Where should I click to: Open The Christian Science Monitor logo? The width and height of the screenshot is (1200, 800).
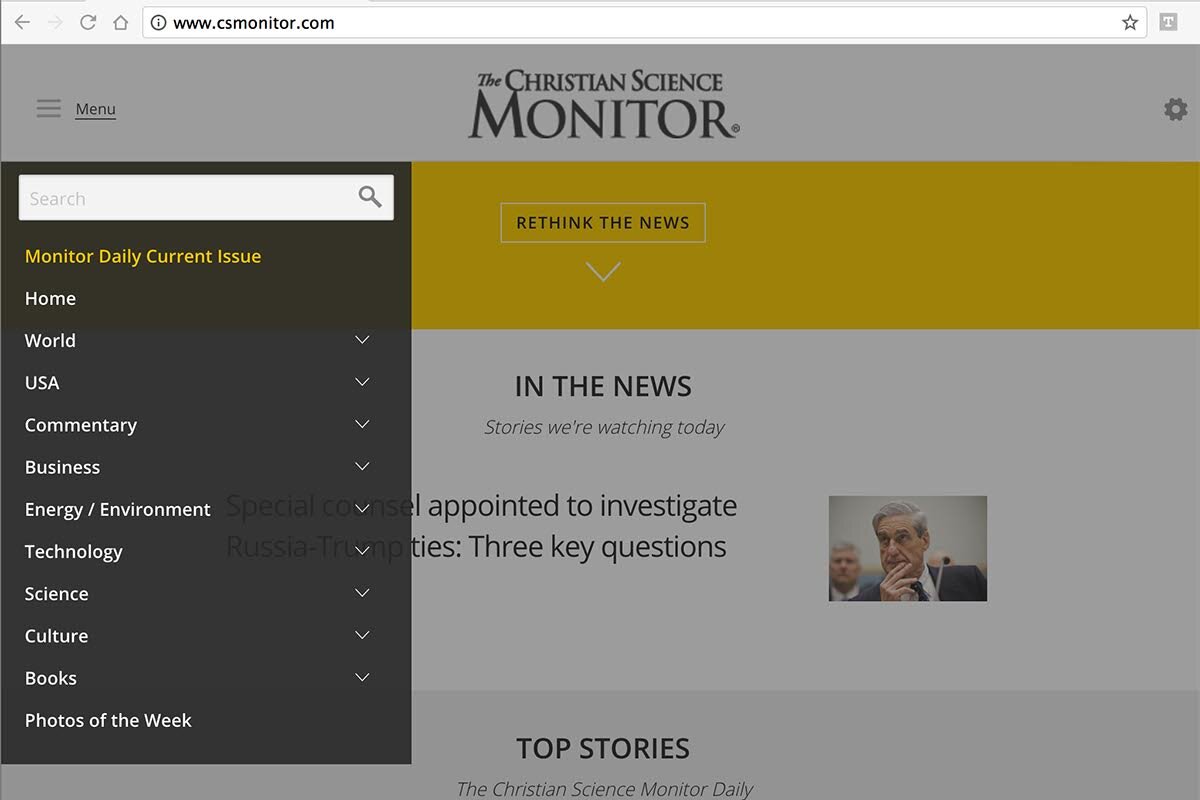coord(604,103)
